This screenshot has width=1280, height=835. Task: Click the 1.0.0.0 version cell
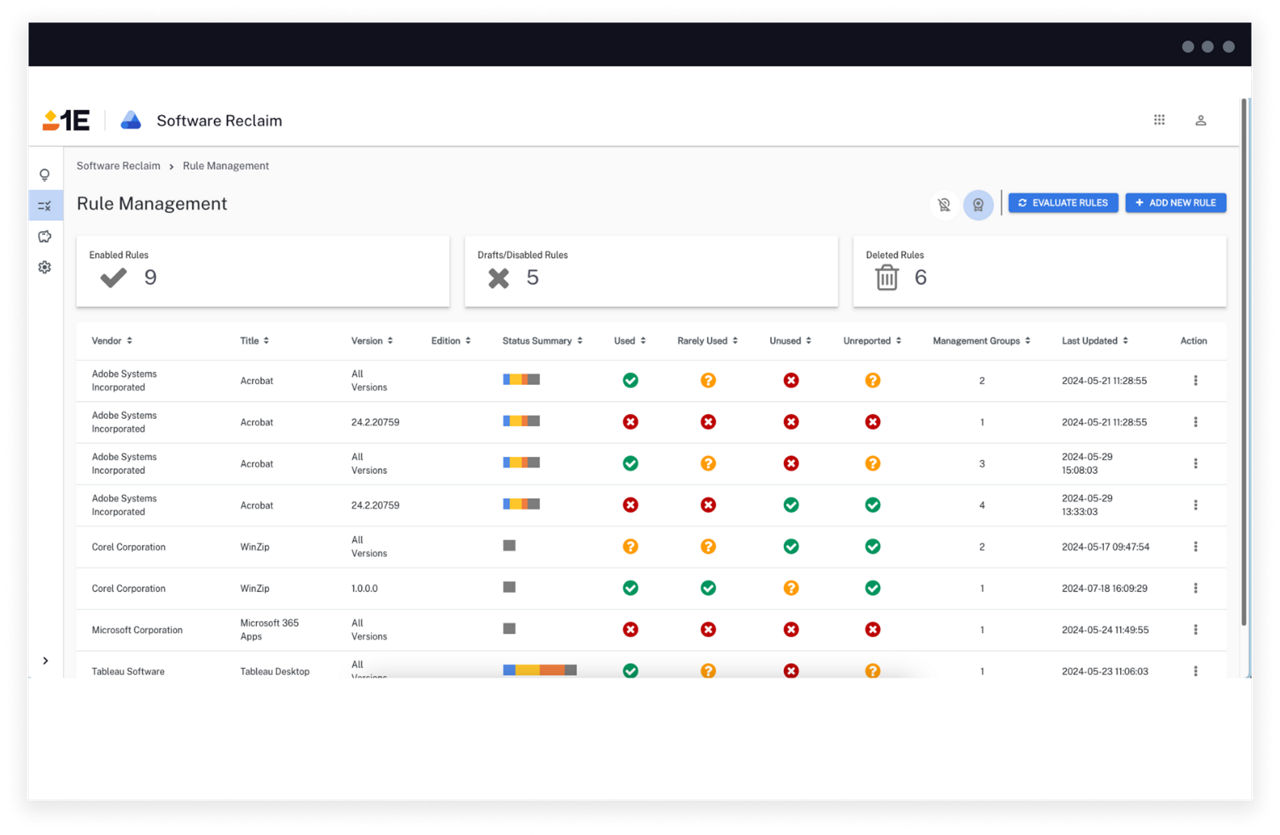(365, 589)
